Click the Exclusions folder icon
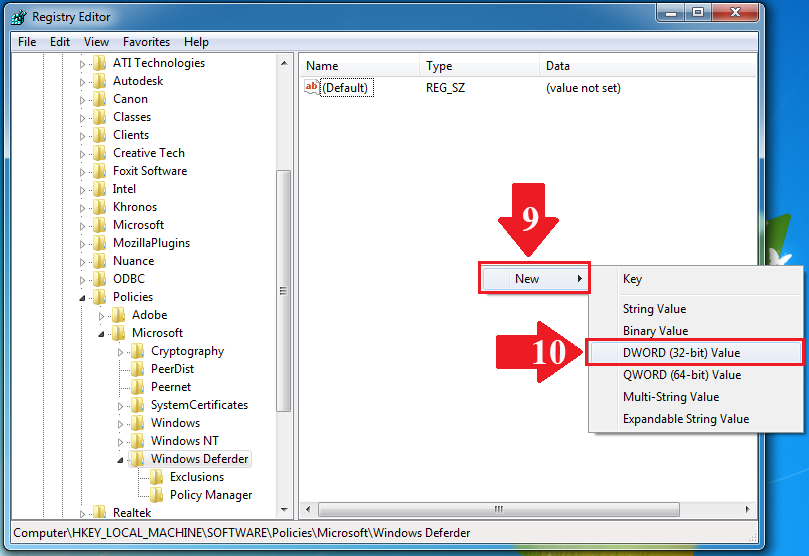The width and height of the screenshot is (809, 556). 156,477
